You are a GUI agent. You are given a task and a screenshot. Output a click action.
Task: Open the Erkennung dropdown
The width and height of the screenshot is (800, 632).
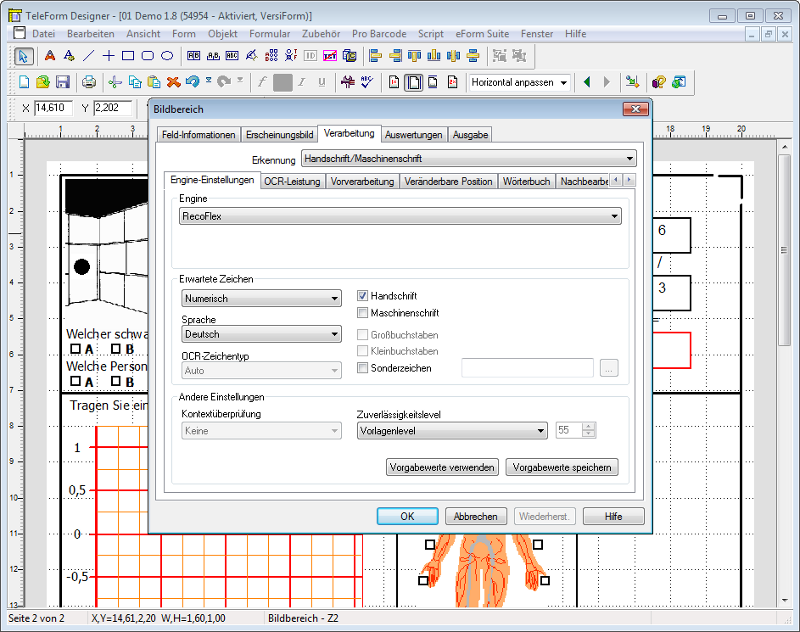pos(468,158)
